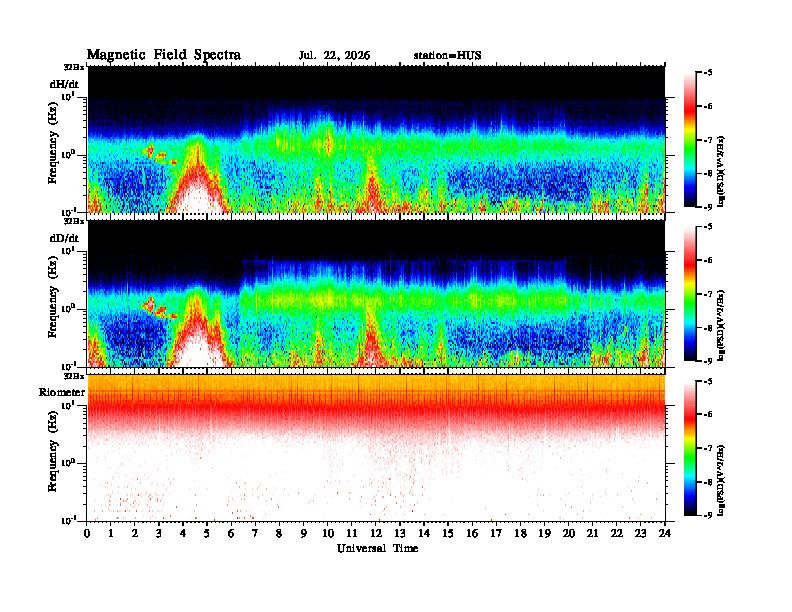Click hour "10" on the Universal Time axis
Viewport: 792px width, 612px height.
[x=328, y=533]
